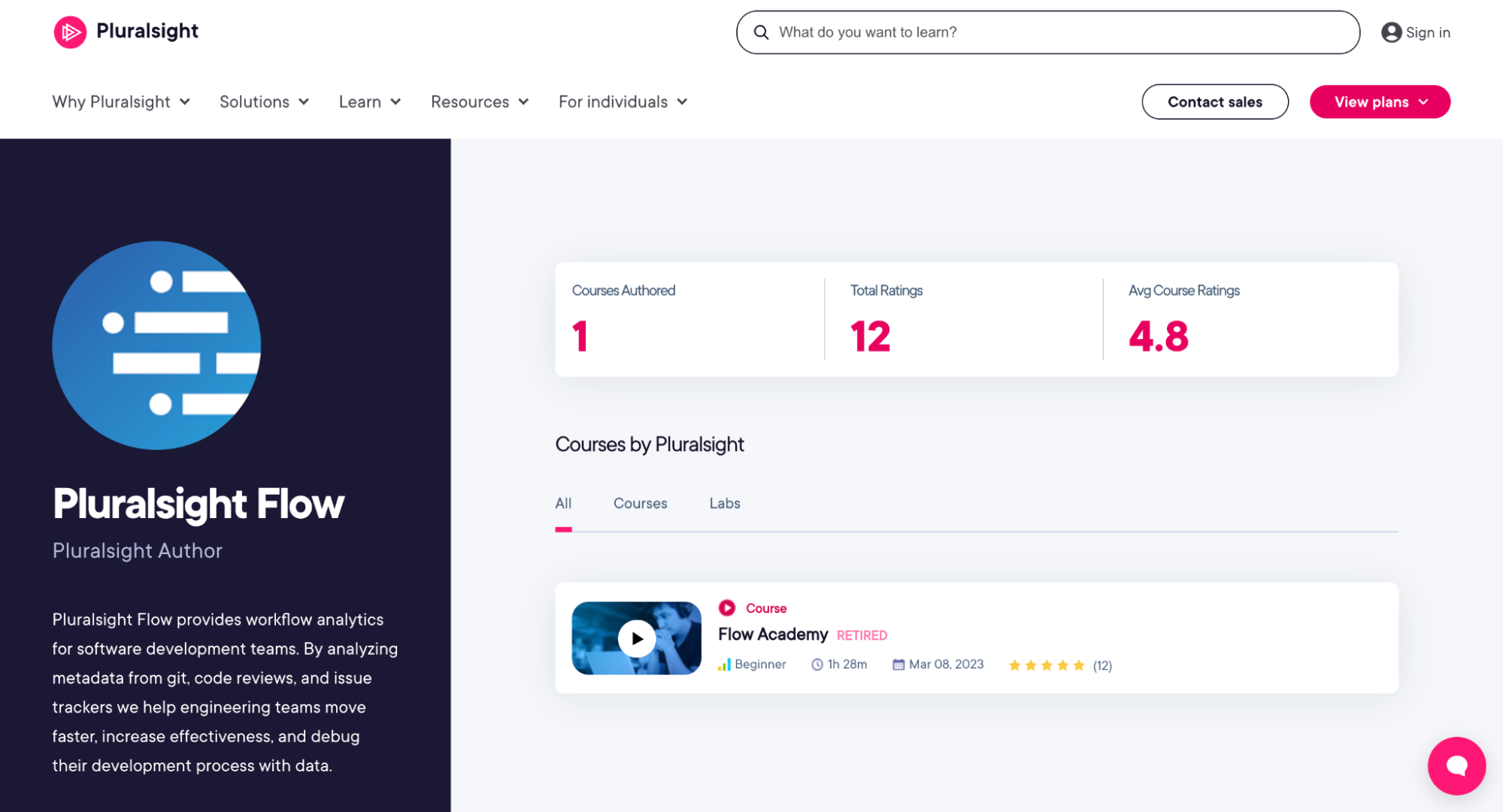Click the Total Ratings value 12
Viewport: 1503px width, 812px height.
click(x=871, y=336)
